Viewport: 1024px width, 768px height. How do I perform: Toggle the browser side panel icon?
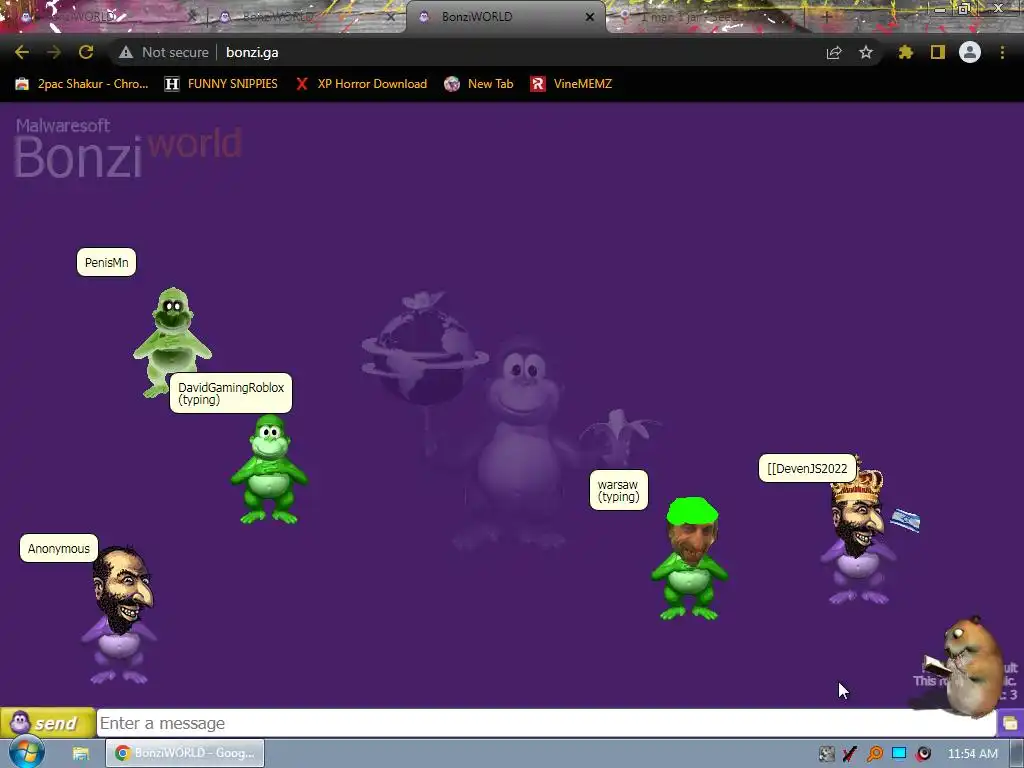[x=938, y=52]
